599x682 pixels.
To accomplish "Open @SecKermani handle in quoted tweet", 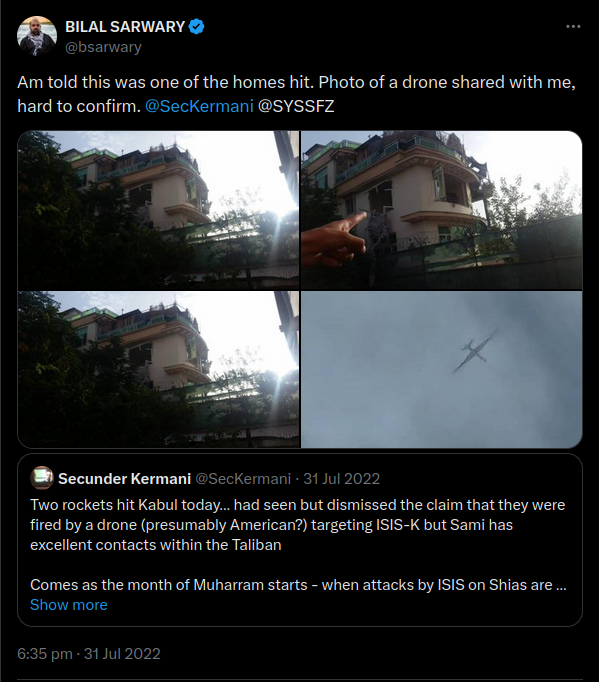I will click(x=243, y=478).
